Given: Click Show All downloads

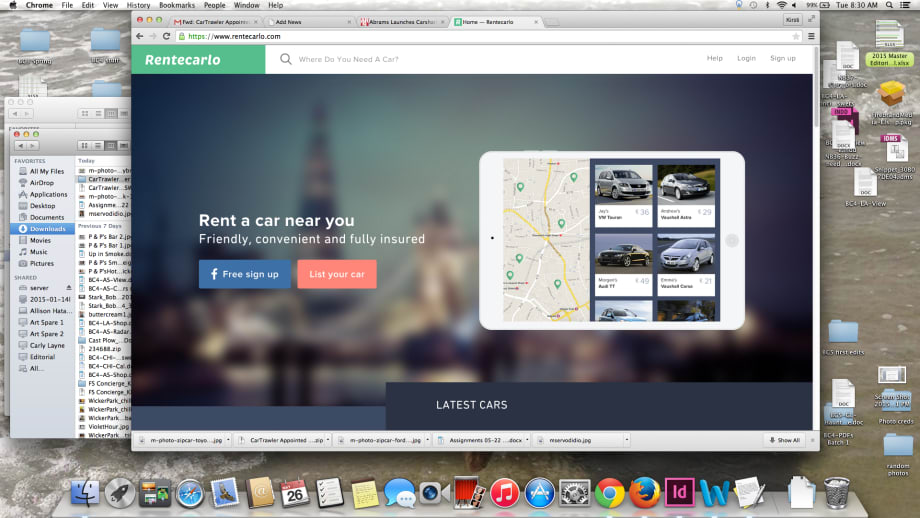Looking at the screenshot, I should click(x=784, y=440).
